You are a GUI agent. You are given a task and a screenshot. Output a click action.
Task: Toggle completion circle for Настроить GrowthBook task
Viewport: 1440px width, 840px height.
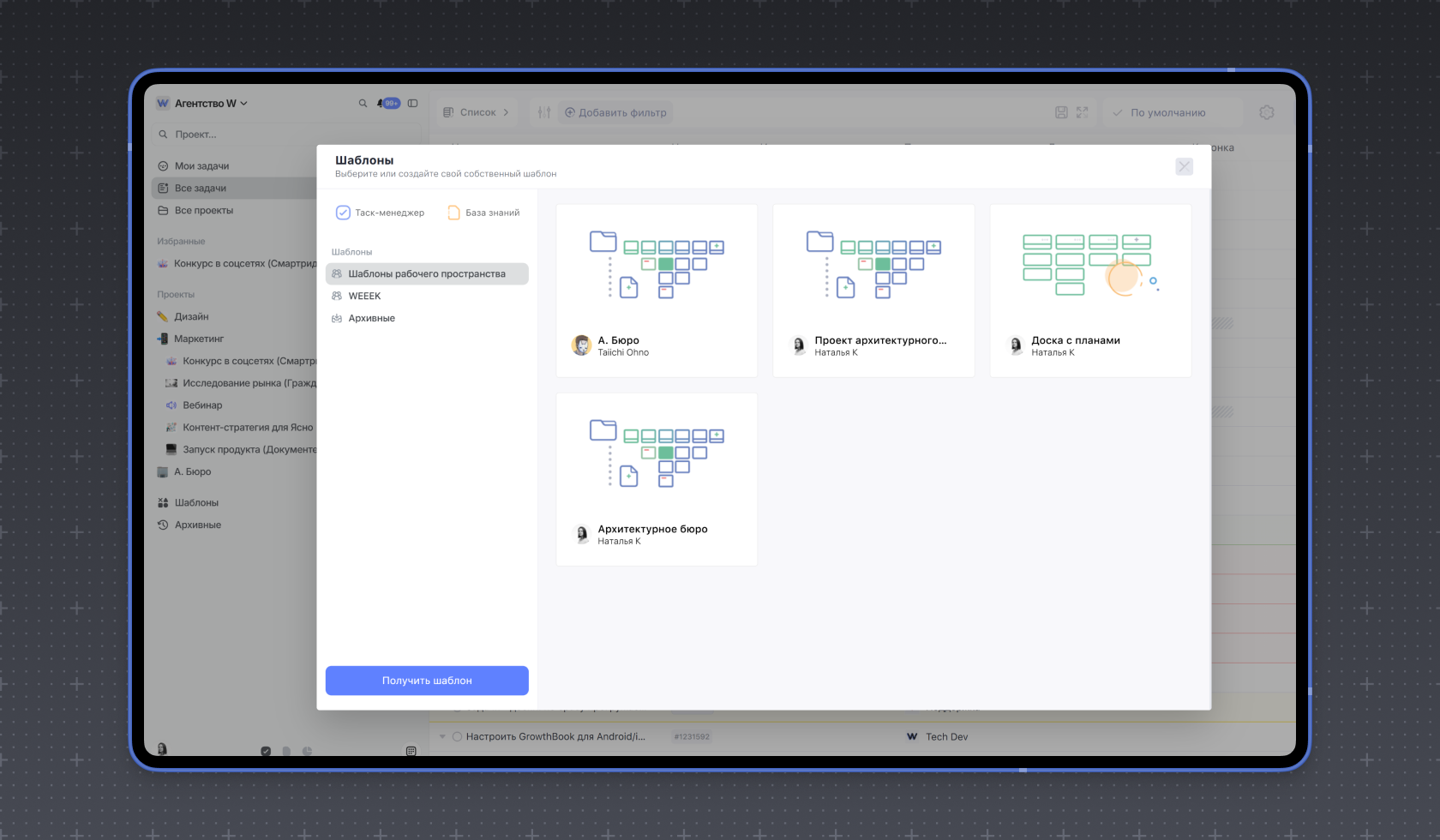457,736
